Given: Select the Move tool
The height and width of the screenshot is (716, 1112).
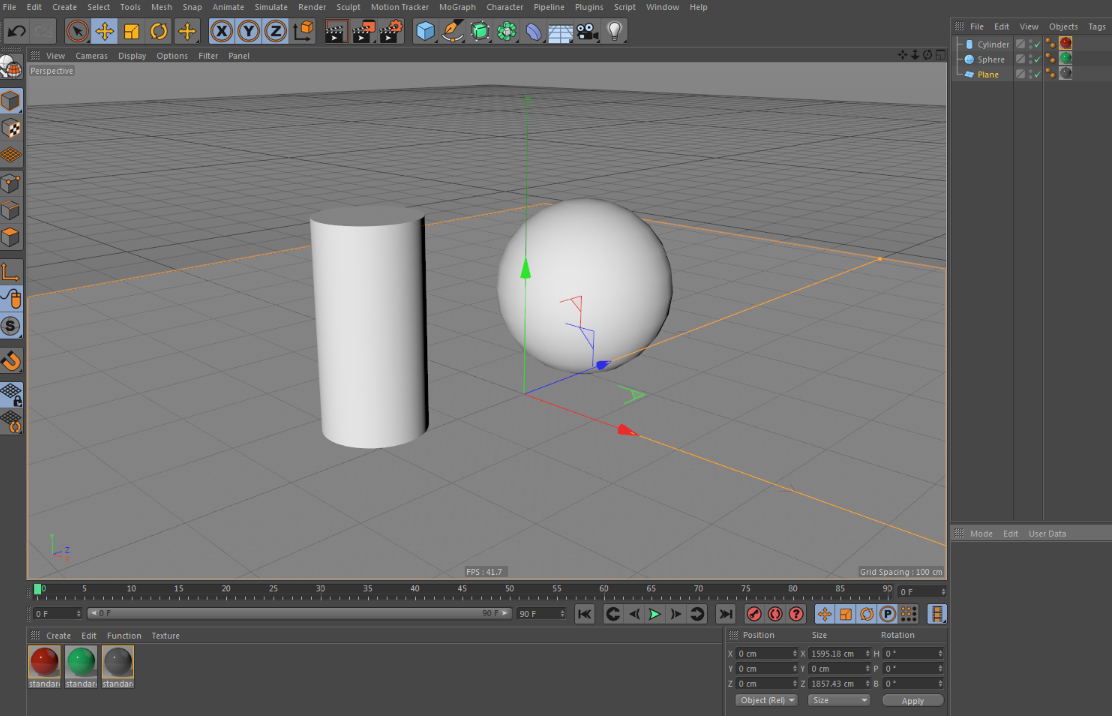Looking at the screenshot, I should (104, 31).
